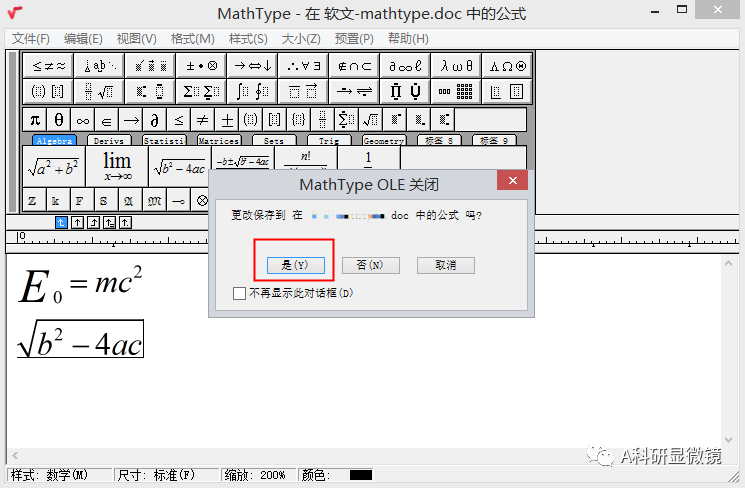Open the Trig tab

coord(328,141)
